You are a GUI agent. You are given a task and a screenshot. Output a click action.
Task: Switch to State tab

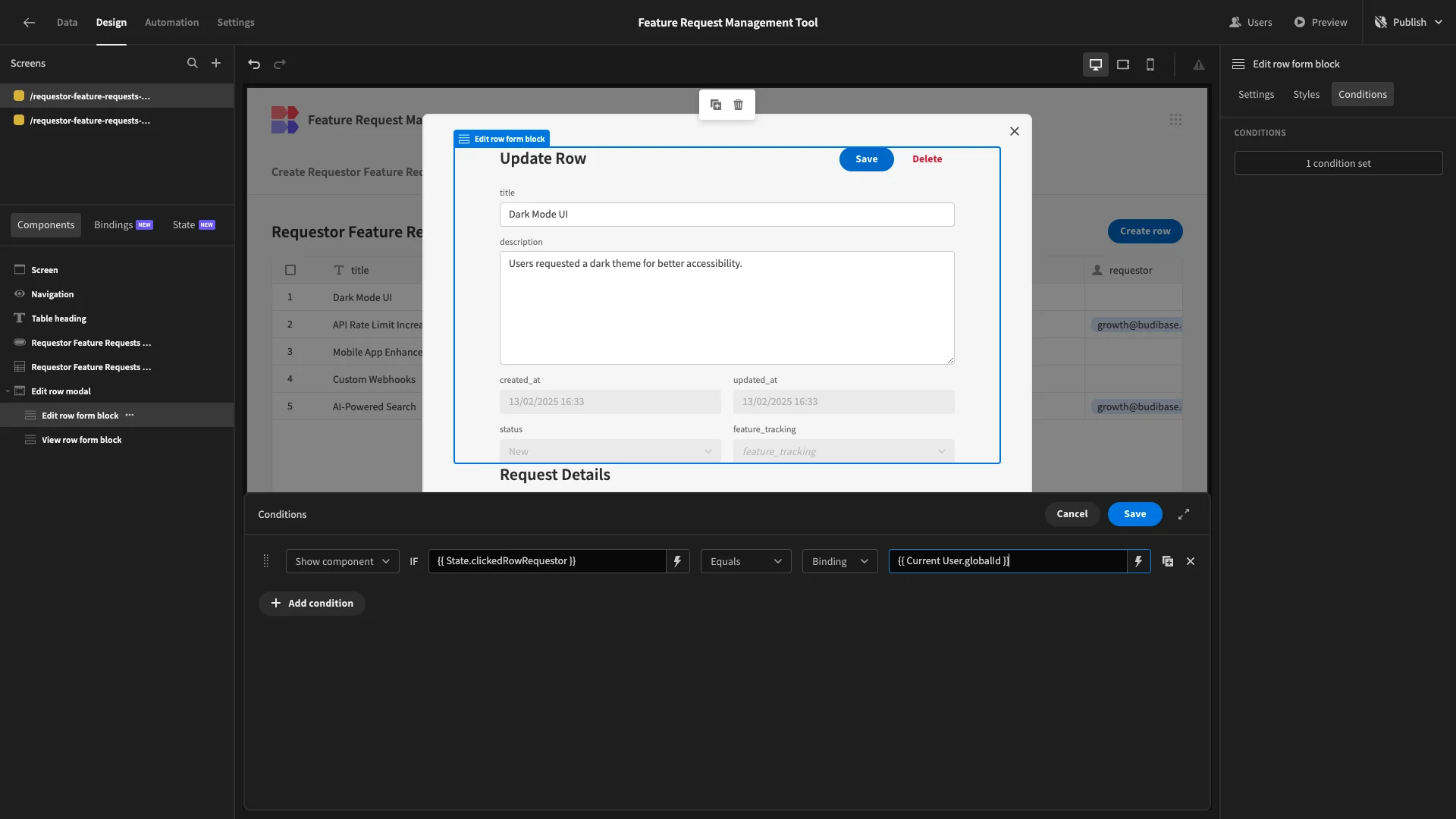tap(194, 225)
